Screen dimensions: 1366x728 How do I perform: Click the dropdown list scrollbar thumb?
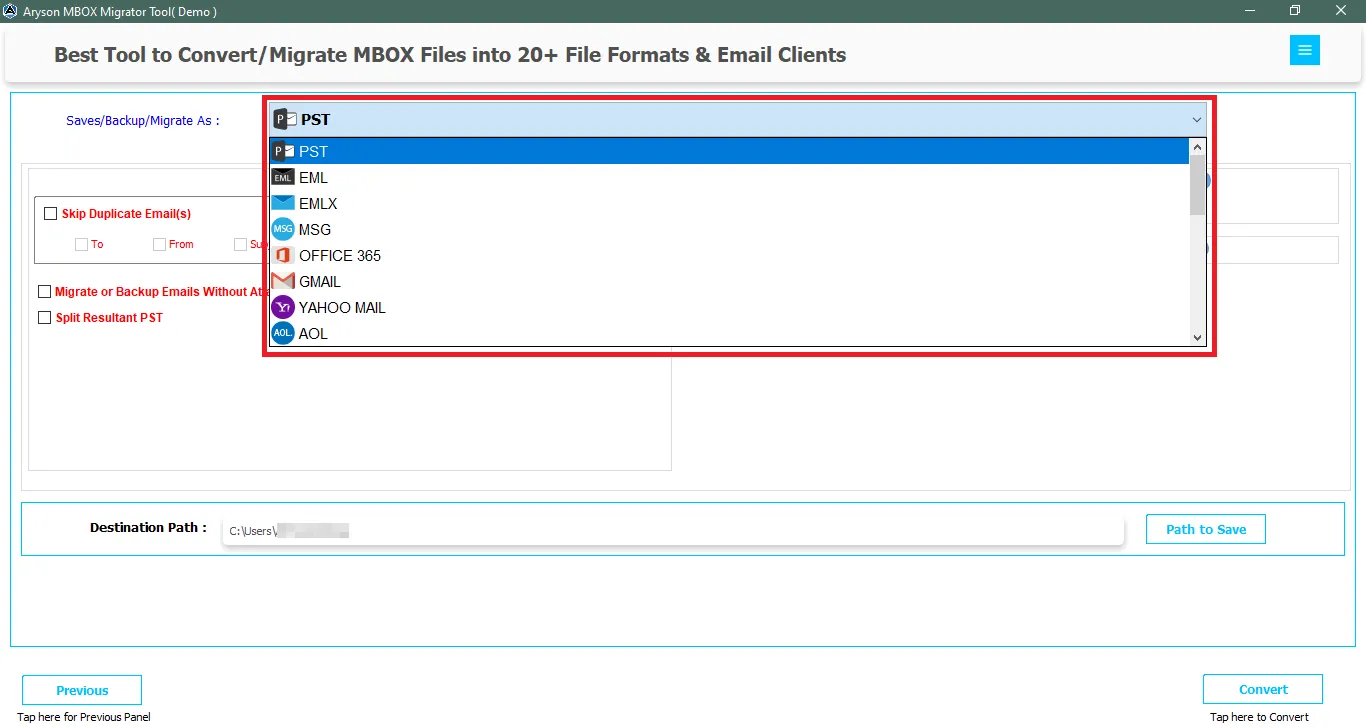tap(1197, 185)
